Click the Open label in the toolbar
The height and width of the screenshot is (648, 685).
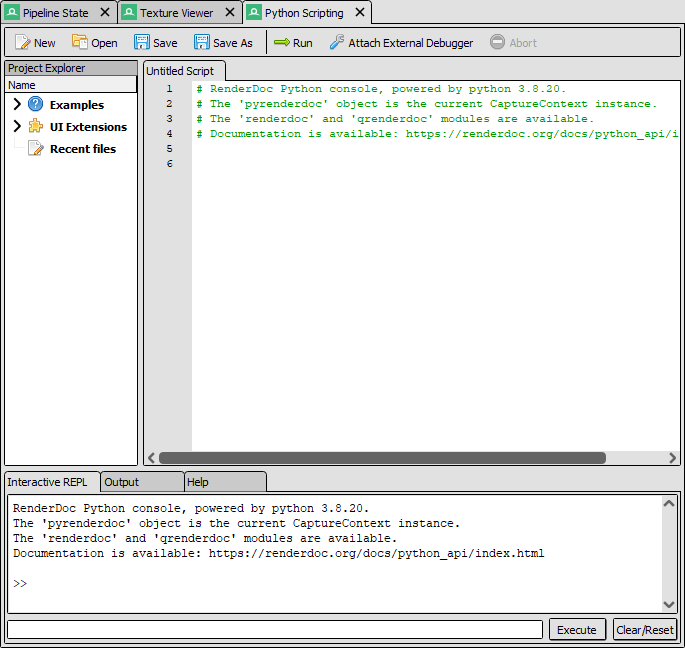click(104, 43)
